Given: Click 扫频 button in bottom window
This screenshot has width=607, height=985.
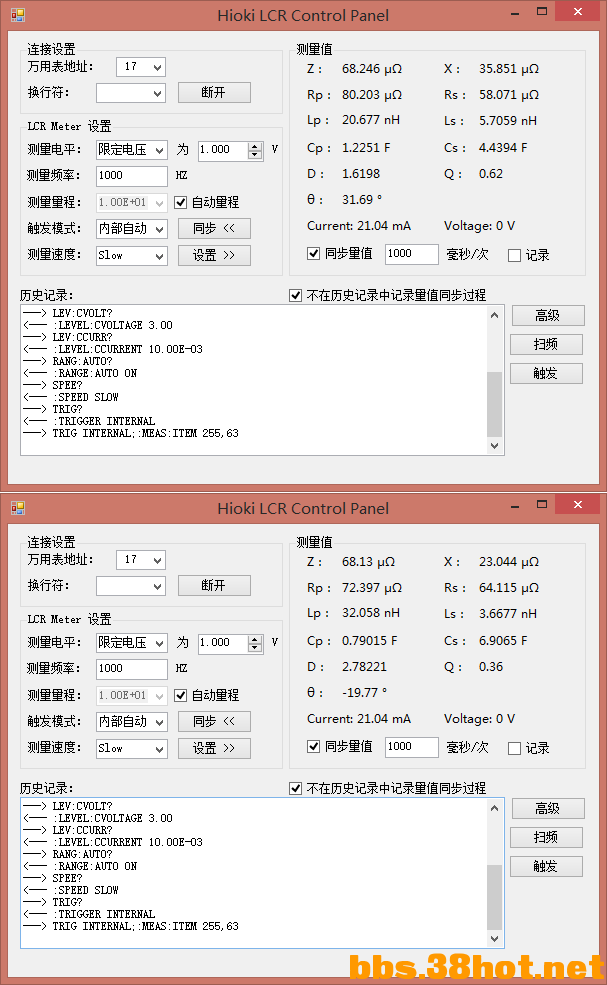Looking at the screenshot, I should point(547,837).
